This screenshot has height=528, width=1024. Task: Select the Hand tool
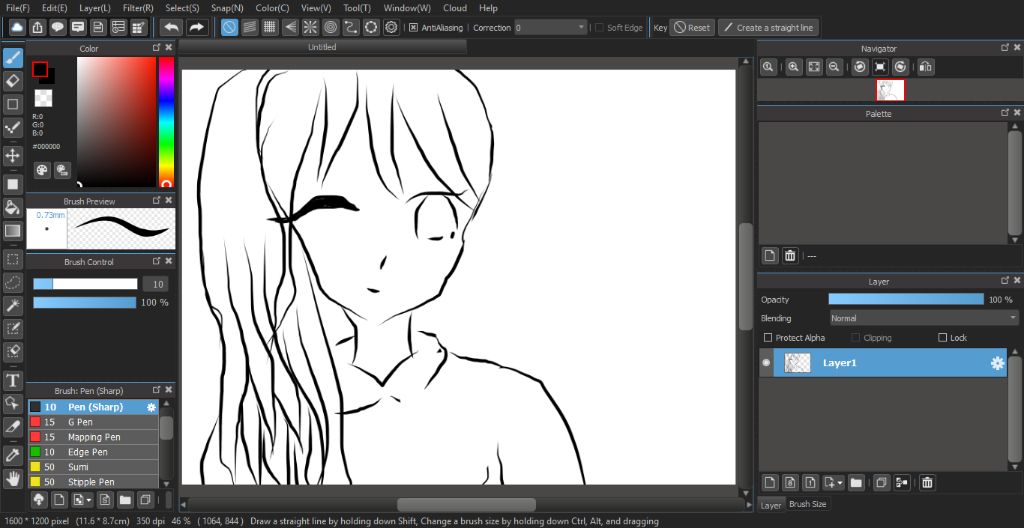[12, 478]
